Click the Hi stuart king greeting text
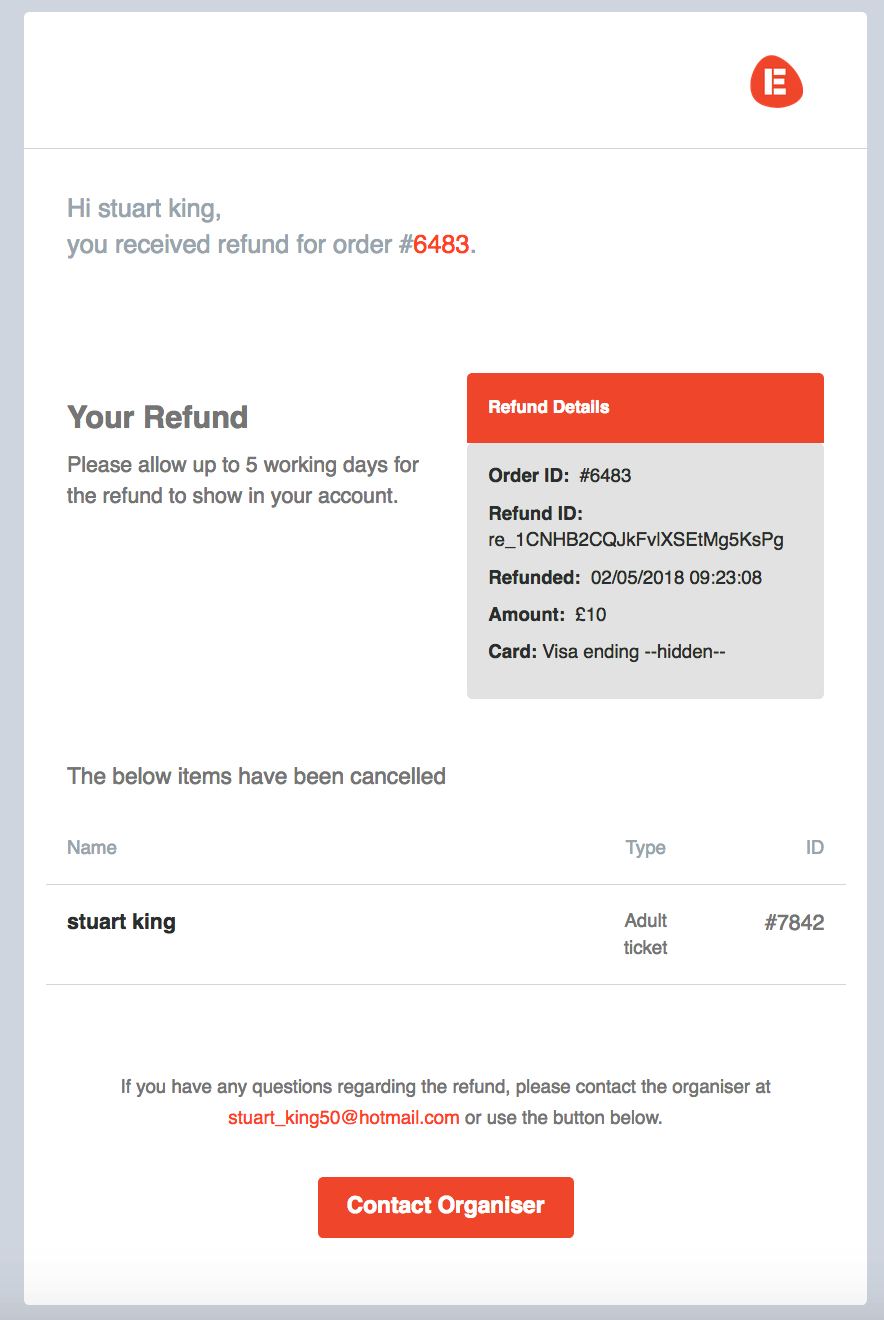This screenshot has width=884, height=1320. (144, 209)
